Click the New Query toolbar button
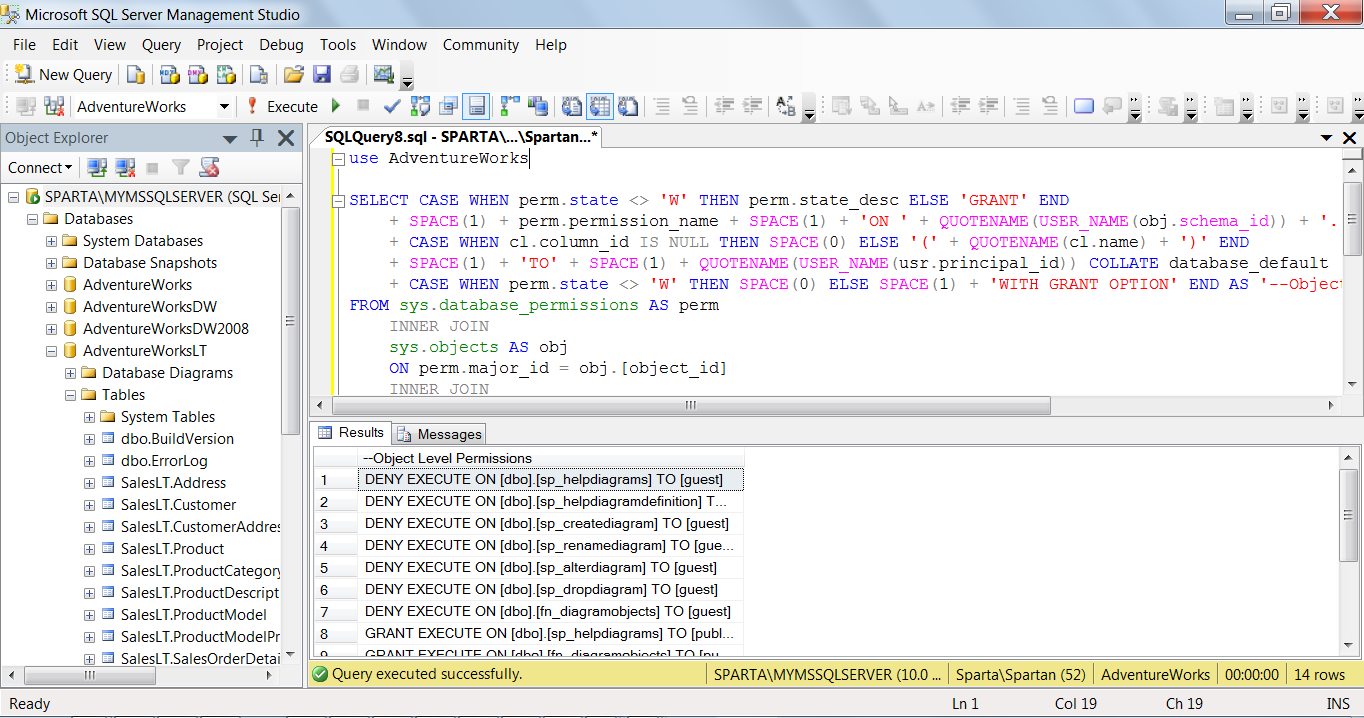 (x=64, y=75)
